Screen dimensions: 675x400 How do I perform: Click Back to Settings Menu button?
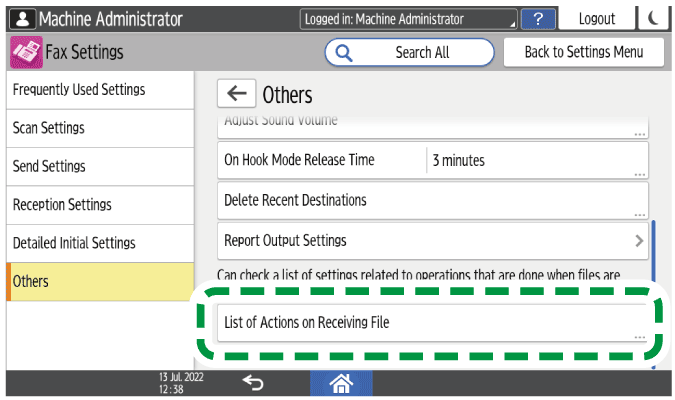tap(584, 52)
